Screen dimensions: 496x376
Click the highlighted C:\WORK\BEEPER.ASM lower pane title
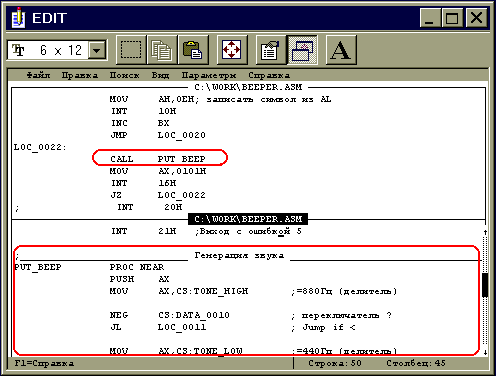(x=248, y=219)
